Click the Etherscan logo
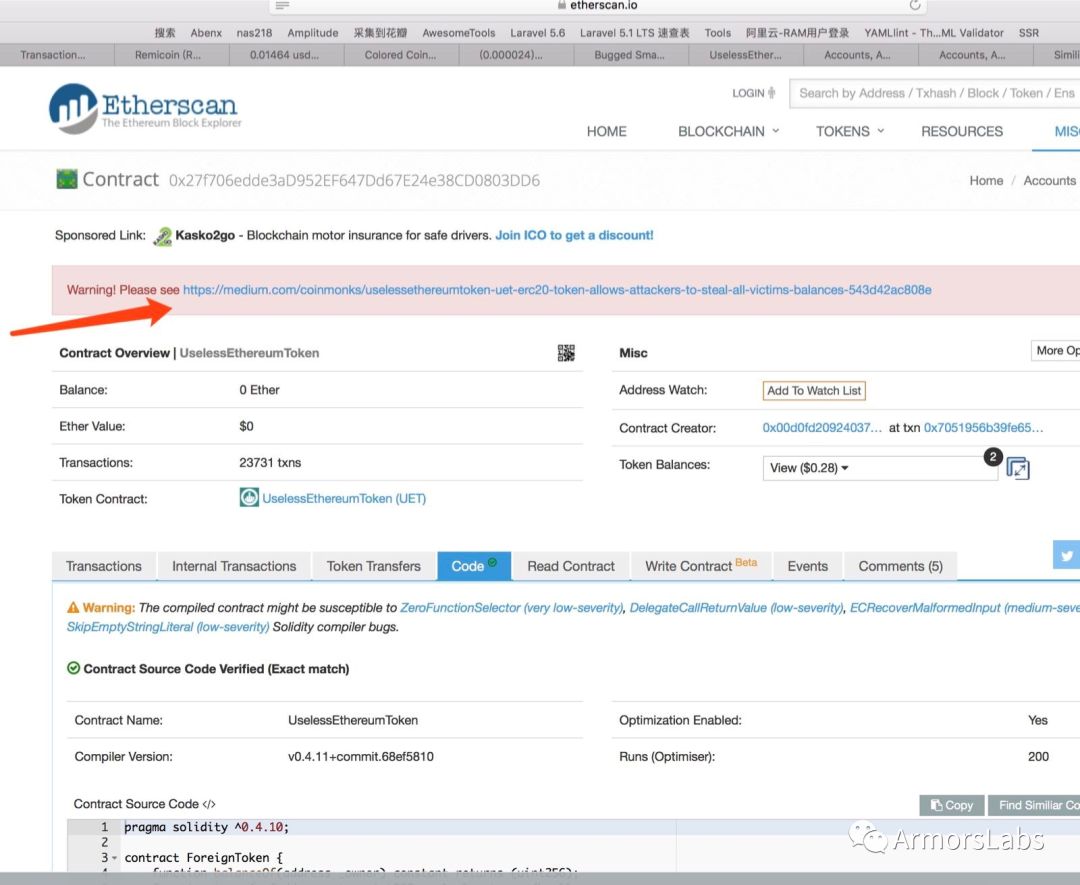 coord(145,108)
